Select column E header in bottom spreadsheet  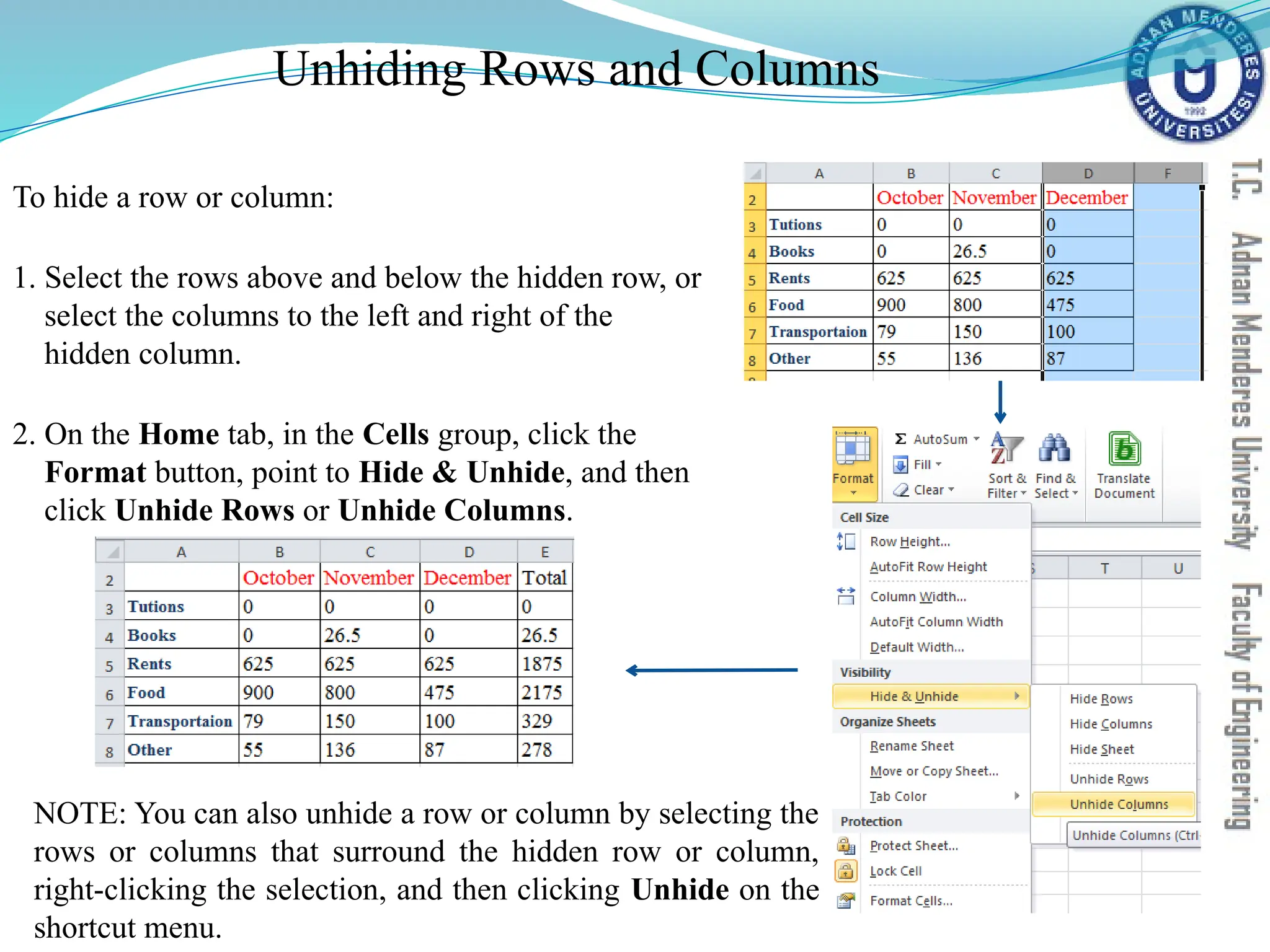coord(545,552)
